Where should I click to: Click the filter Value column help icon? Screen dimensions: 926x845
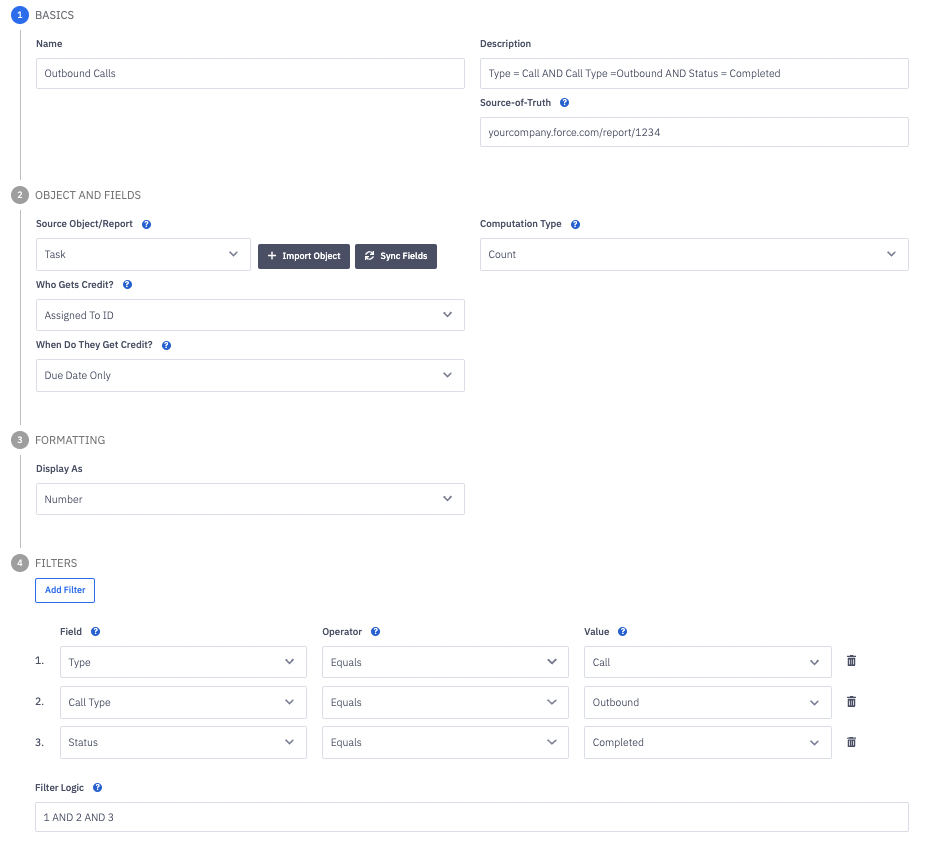[x=622, y=632]
